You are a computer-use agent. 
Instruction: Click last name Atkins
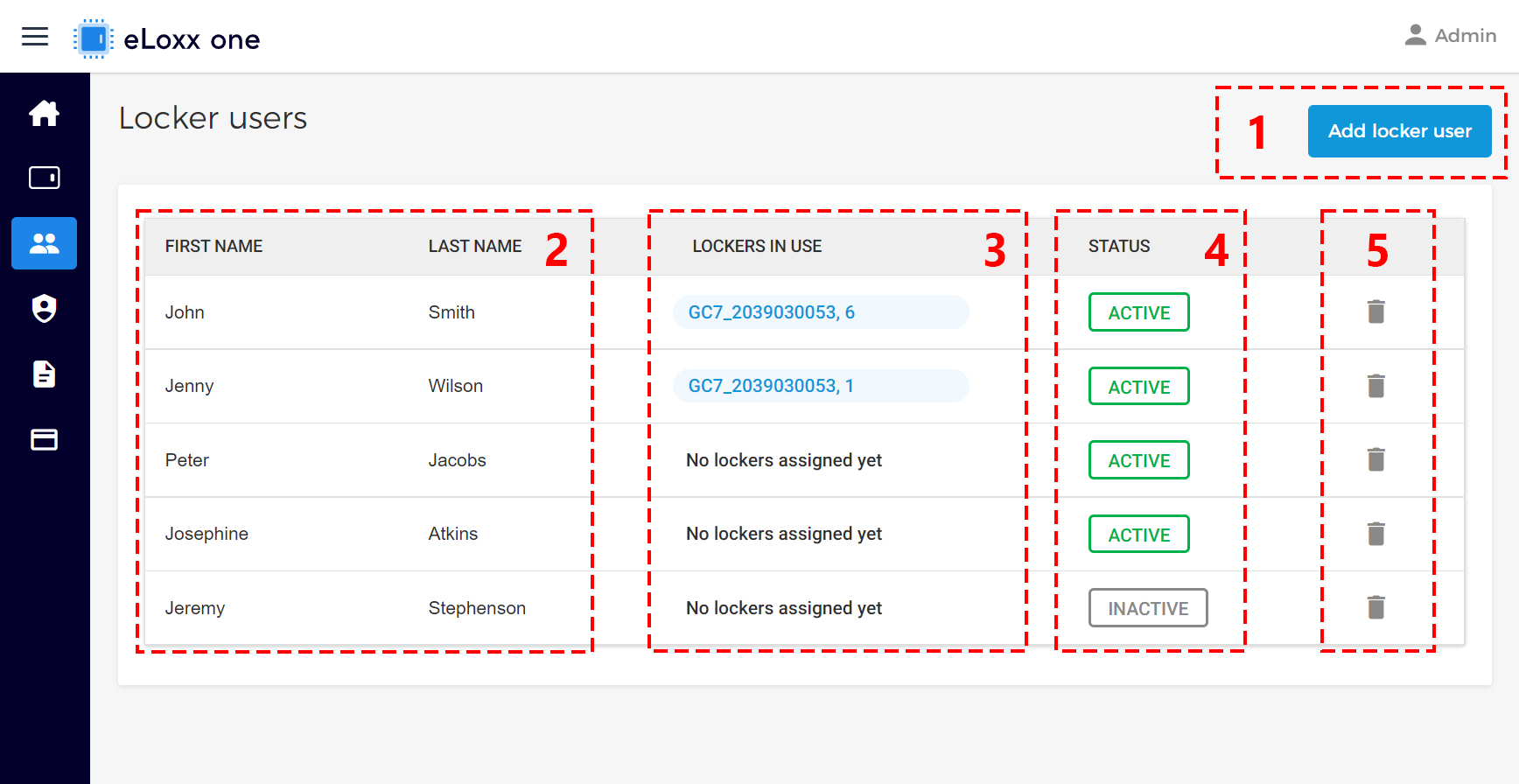(453, 534)
